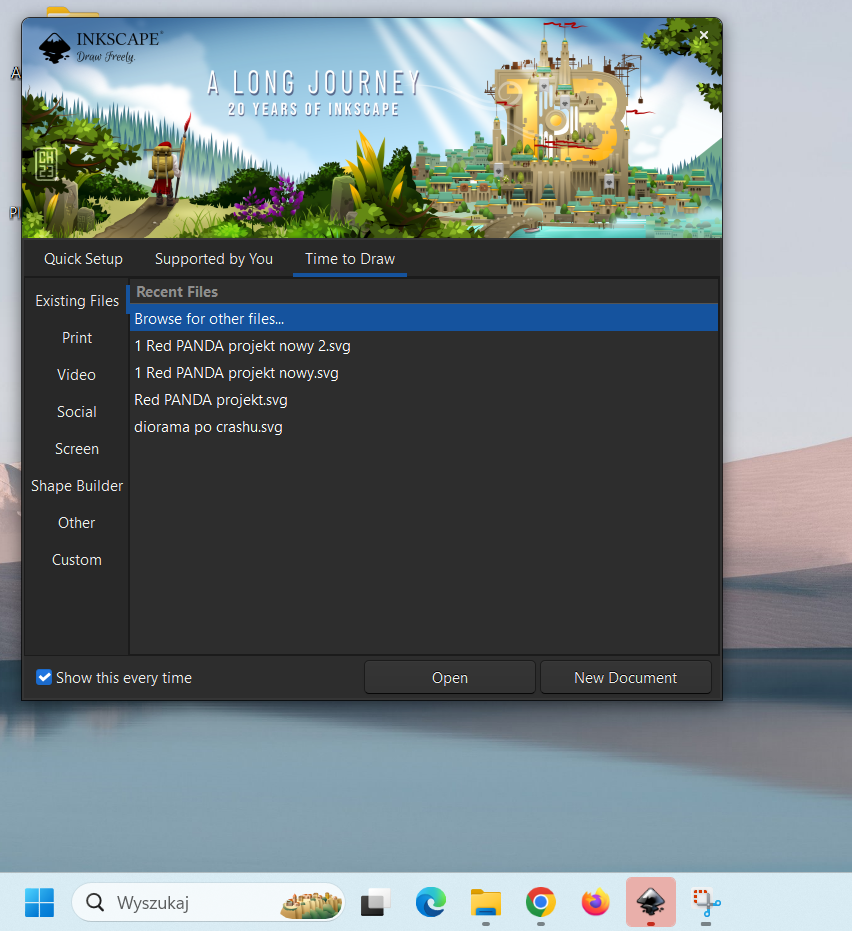Viewport: 852px width, 931px height.
Task: Launch Microsoft Edge from the taskbar
Action: pyautogui.click(x=430, y=902)
